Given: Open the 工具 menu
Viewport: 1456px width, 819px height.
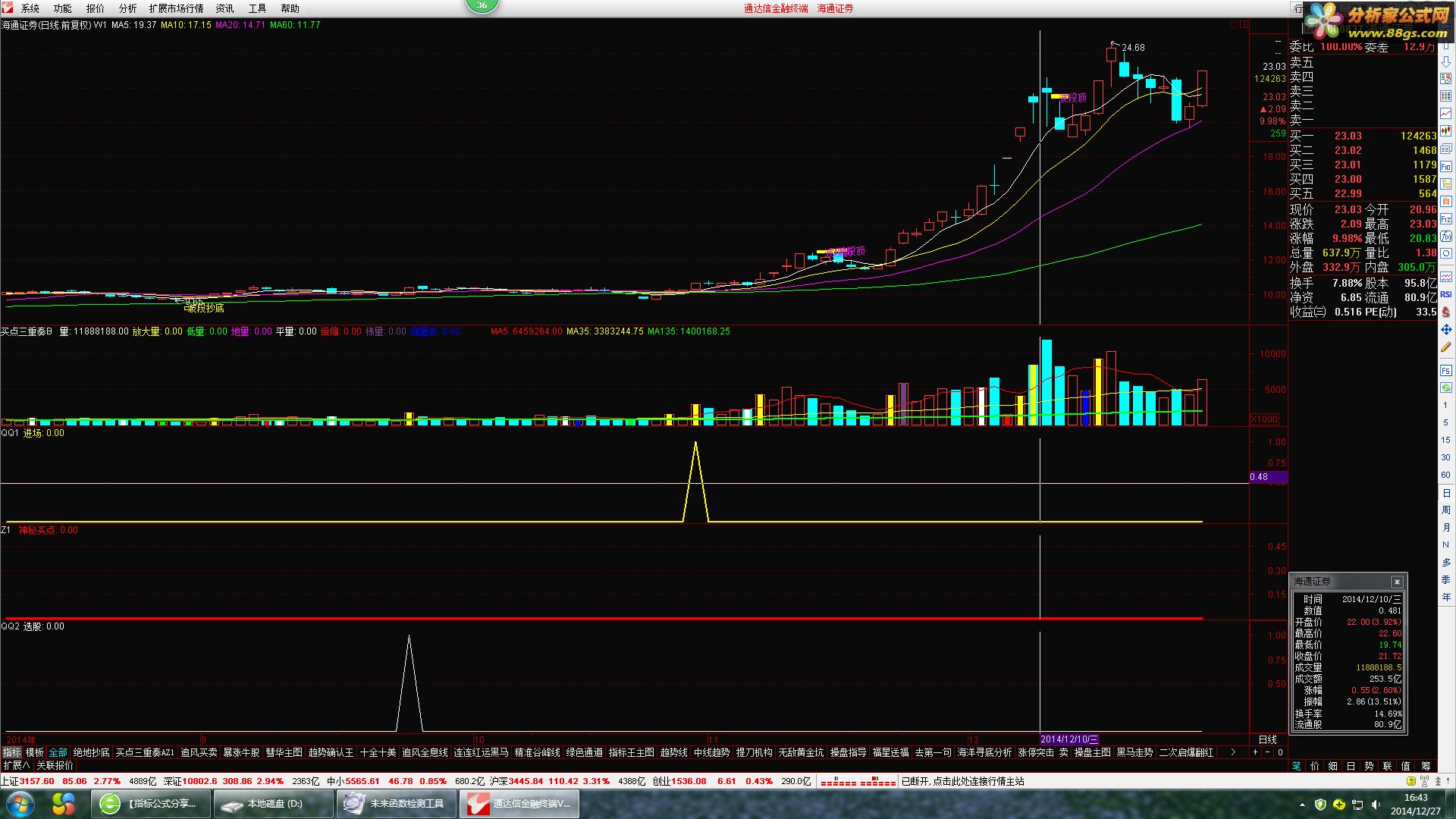Looking at the screenshot, I should pos(258,8).
